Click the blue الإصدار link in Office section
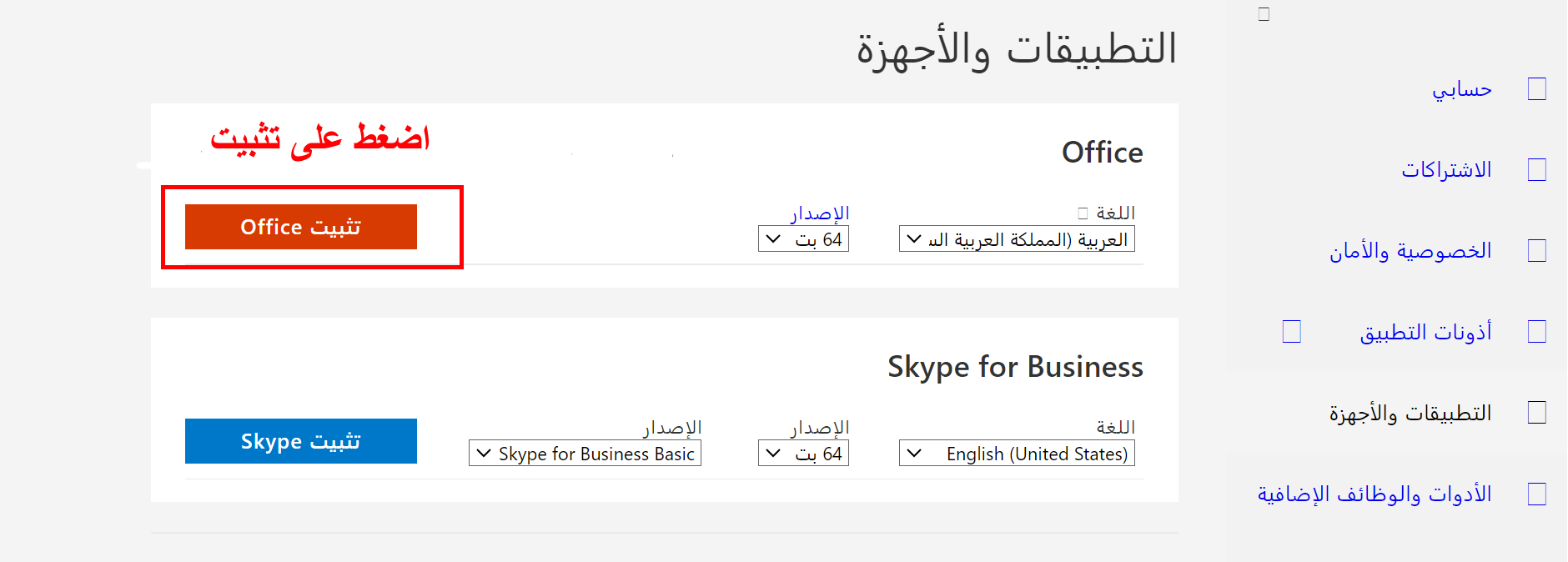Image resolution: width=1568 pixels, height=562 pixels. (x=820, y=213)
